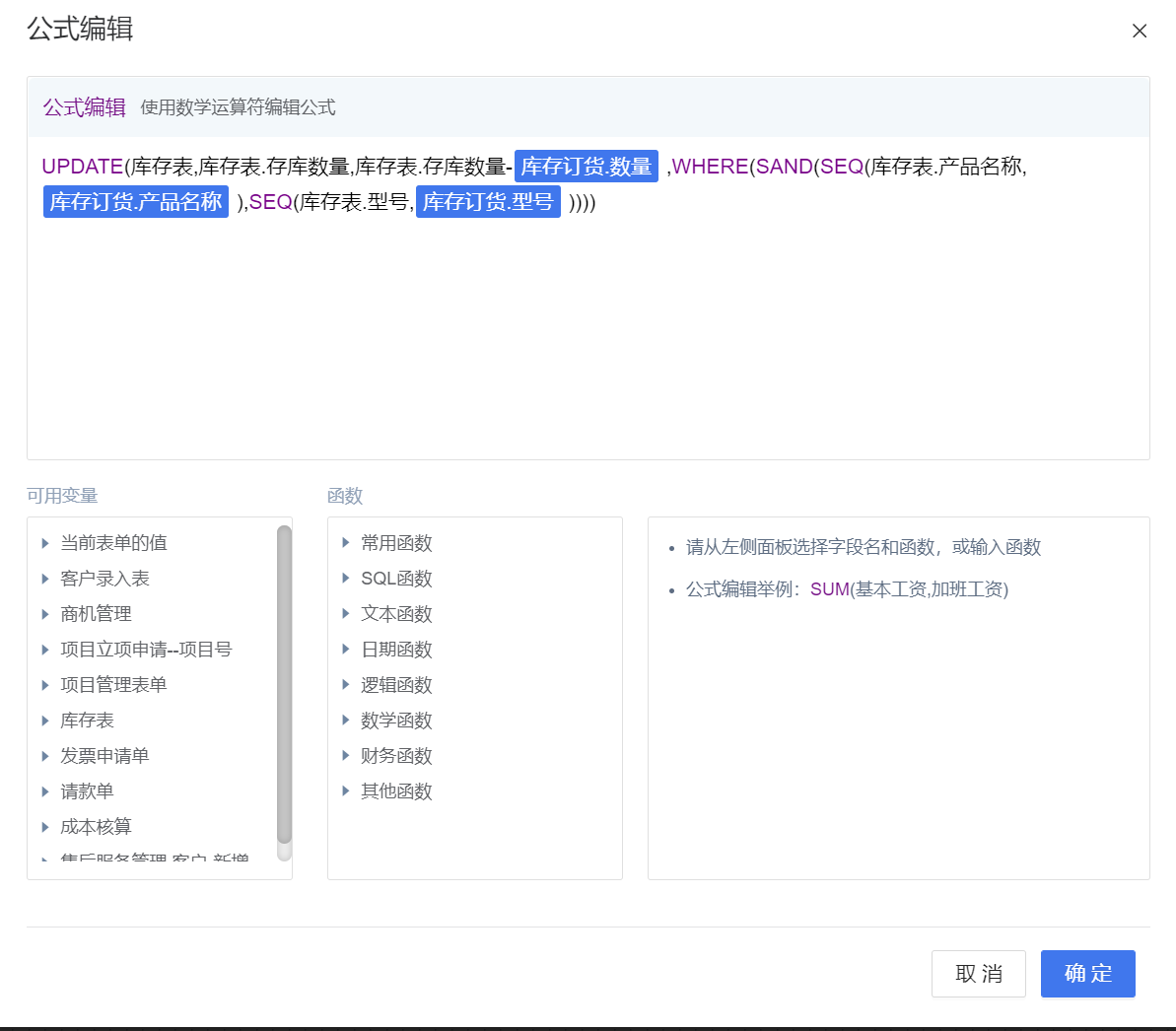
Task: Select 成本核算 variable label
Action: (x=96, y=826)
